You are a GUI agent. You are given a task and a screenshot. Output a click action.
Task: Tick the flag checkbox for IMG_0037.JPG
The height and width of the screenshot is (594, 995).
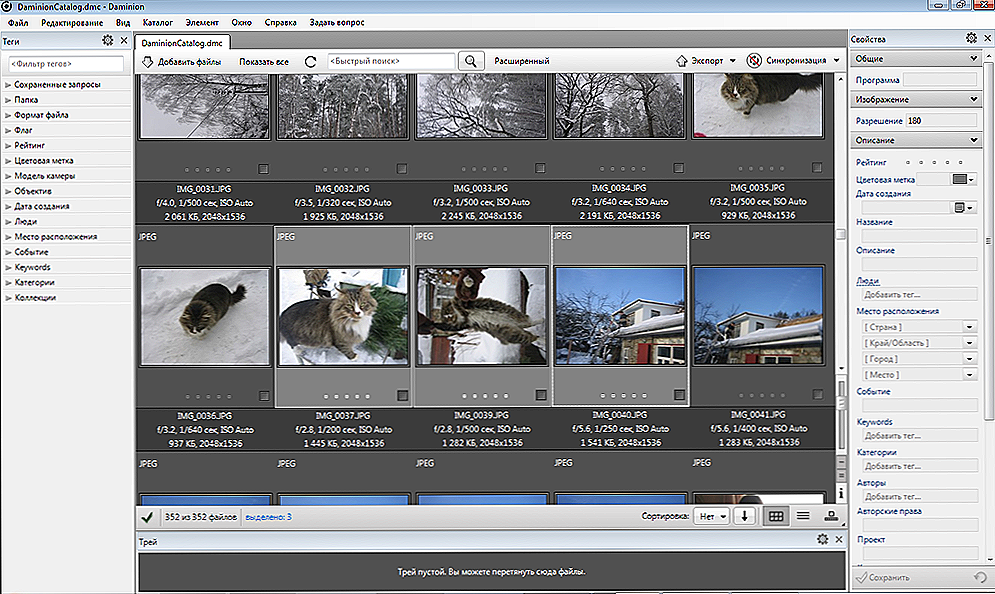pyautogui.click(x=401, y=395)
